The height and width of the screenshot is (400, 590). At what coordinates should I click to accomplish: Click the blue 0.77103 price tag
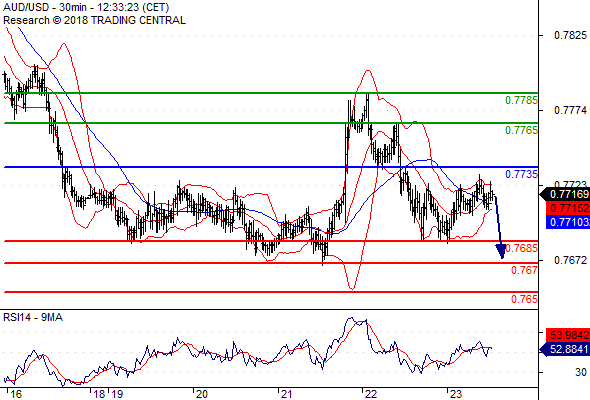568,222
